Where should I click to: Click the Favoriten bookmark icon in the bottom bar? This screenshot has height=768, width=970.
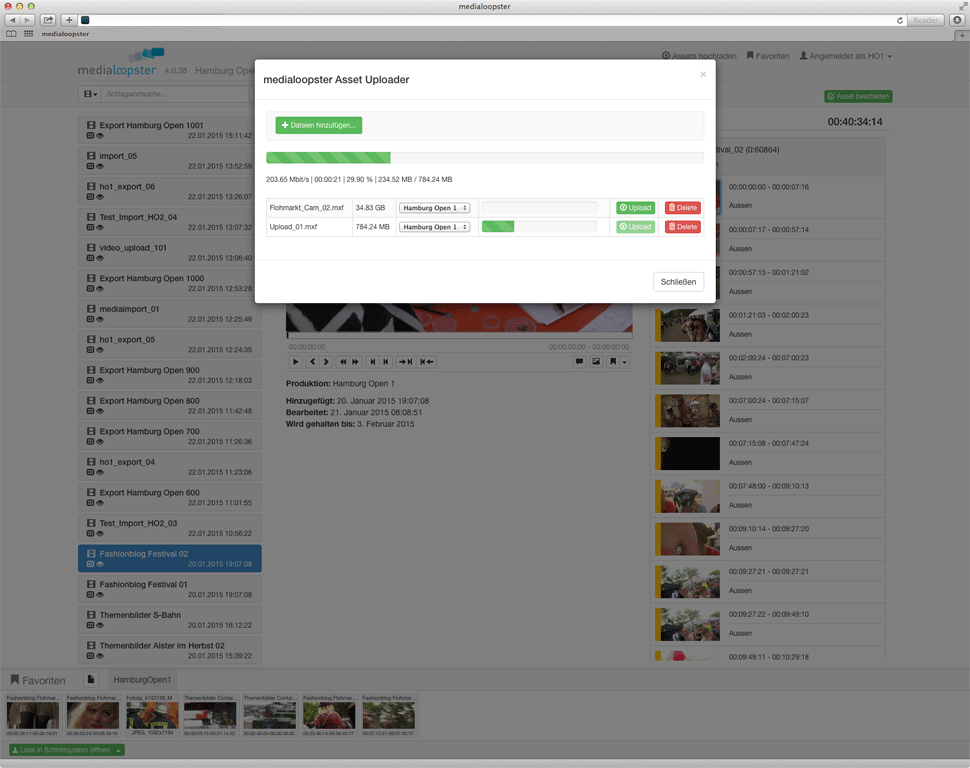click(x=15, y=680)
